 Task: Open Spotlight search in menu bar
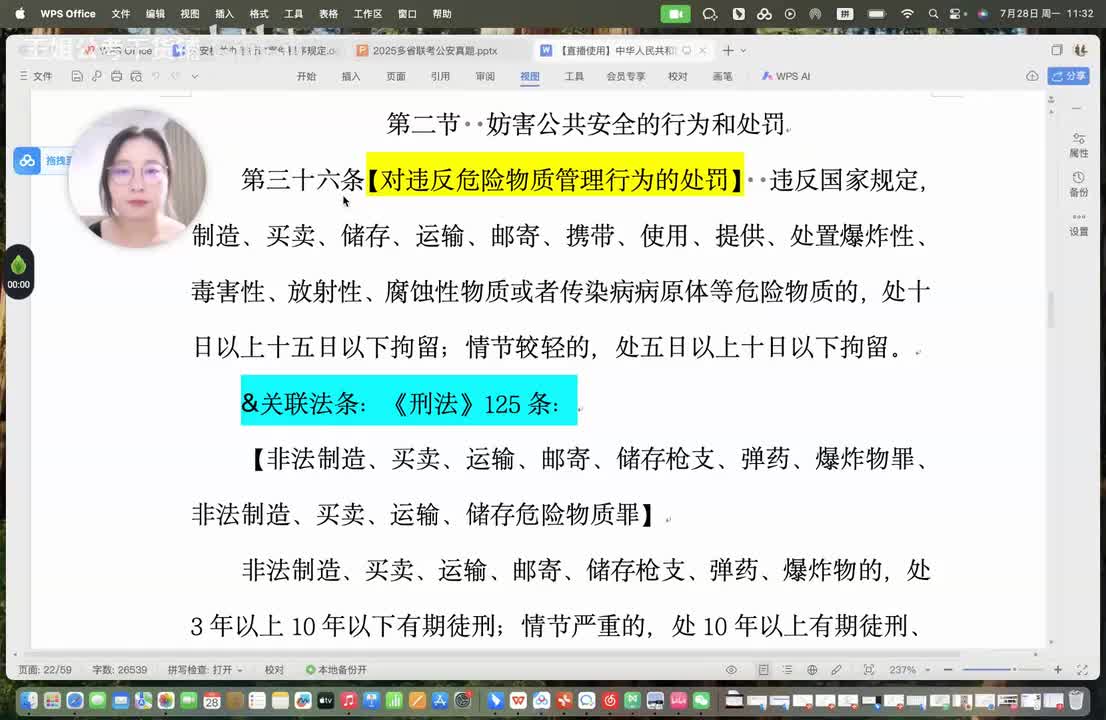[933, 13]
